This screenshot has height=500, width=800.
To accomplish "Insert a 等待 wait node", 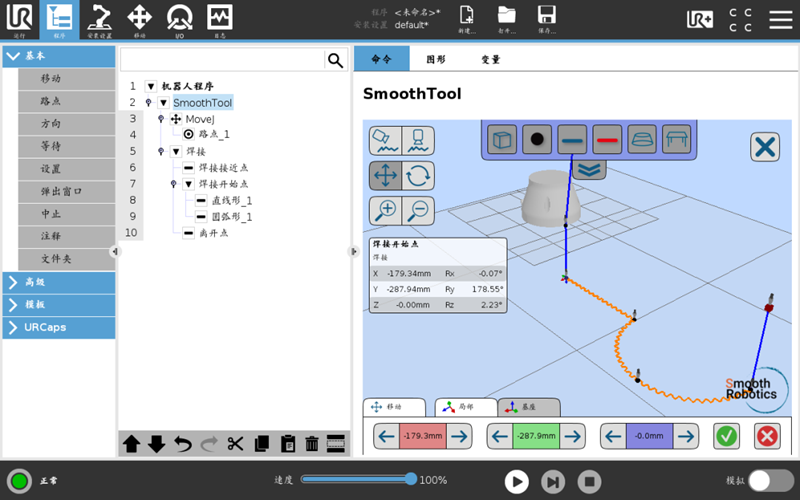I will pyautogui.click(x=66, y=146).
